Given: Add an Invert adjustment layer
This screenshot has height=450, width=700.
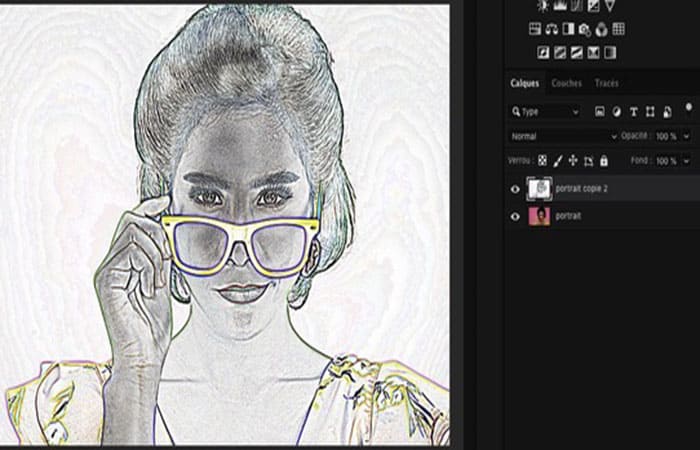Looking at the screenshot, I should pos(543,53).
